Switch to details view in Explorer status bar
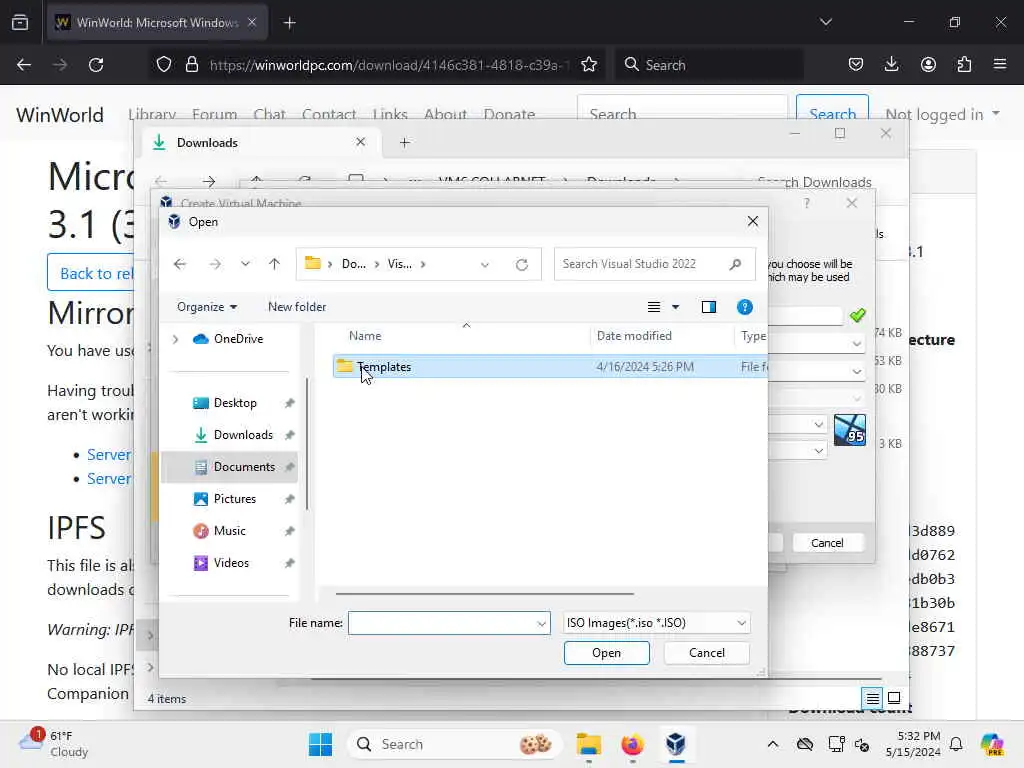1024x768 pixels. [872, 698]
